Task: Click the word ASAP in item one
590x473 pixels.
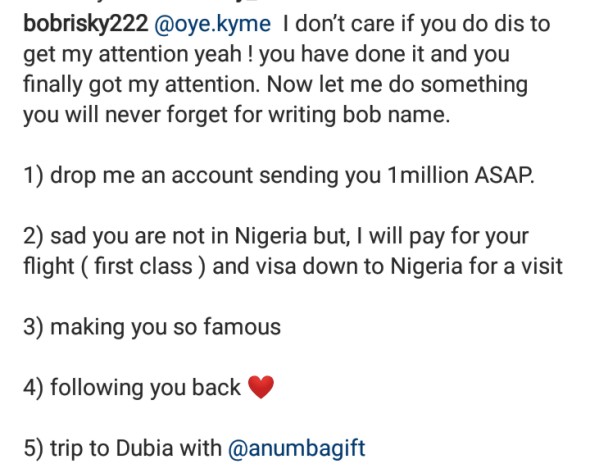Action: (x=504, y=175)
